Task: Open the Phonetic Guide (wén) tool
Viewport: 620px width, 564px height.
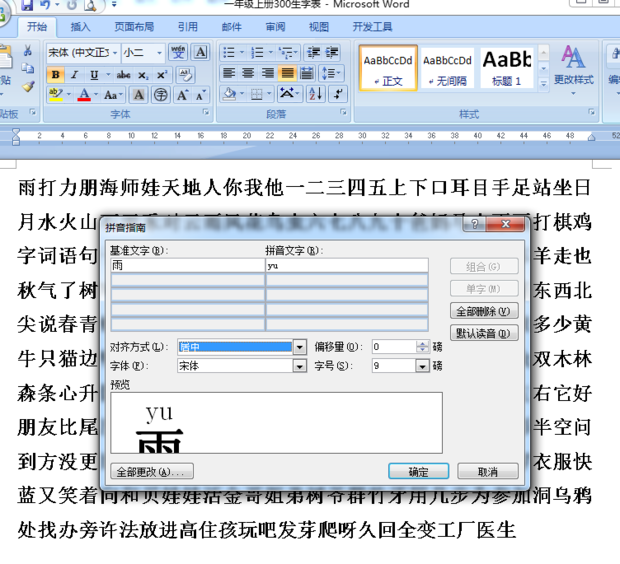Action: pyautogui.click(x=178, y=52)
